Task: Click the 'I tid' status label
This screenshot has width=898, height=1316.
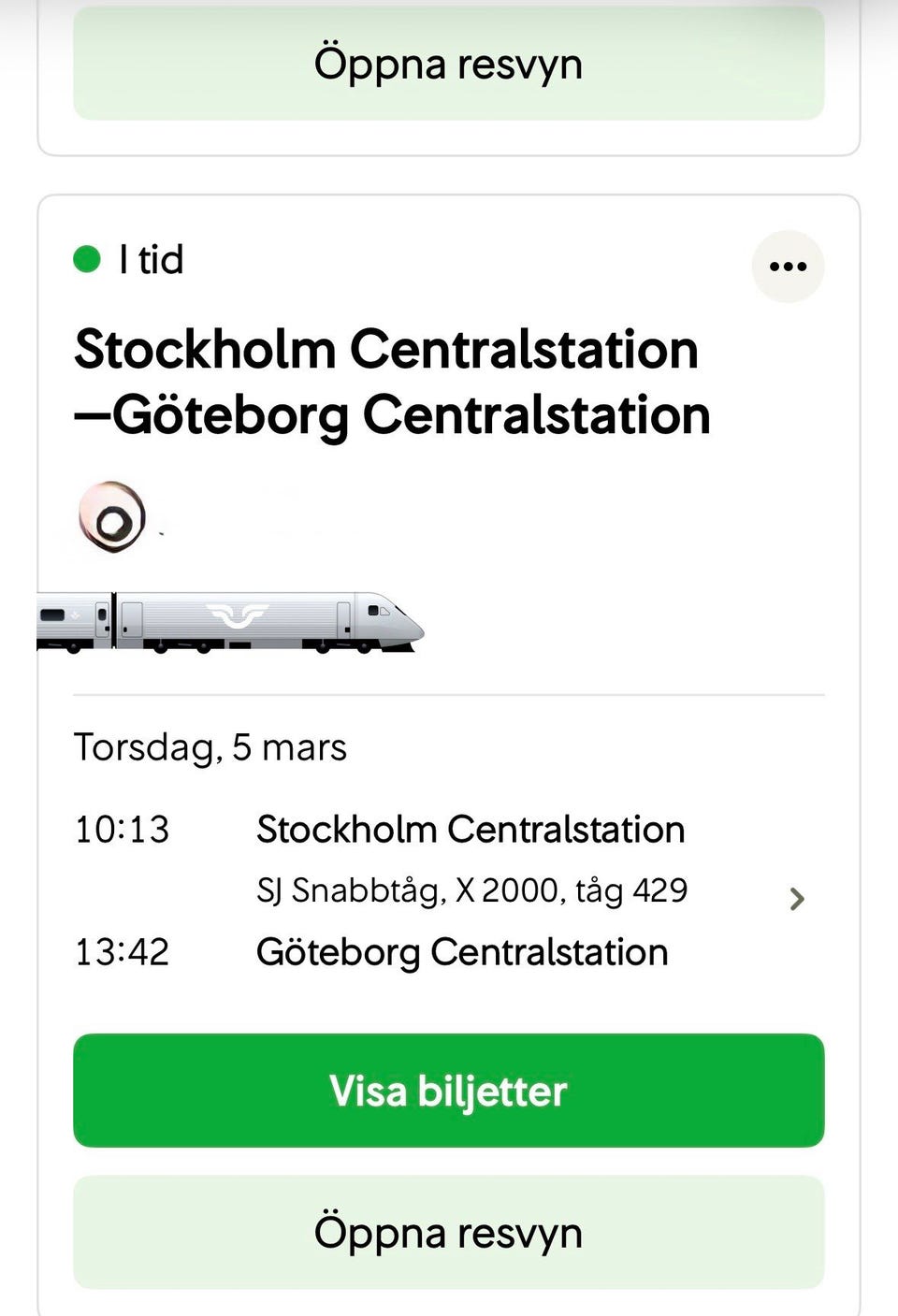Action: click(x=152, y=259)
